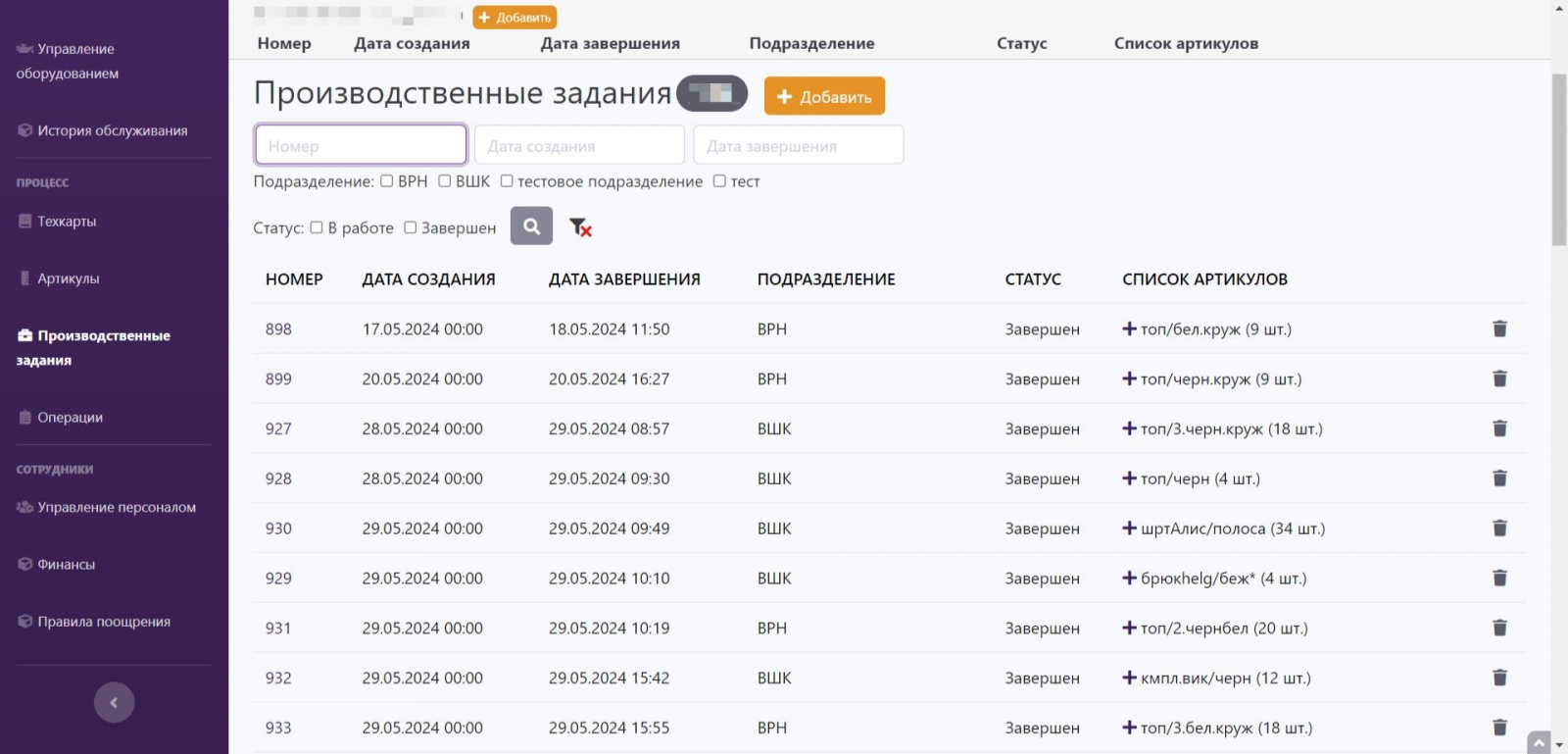
Task: Select Производственные задания in sidebar
Action: pyautogui.click(x=93, y=348)
